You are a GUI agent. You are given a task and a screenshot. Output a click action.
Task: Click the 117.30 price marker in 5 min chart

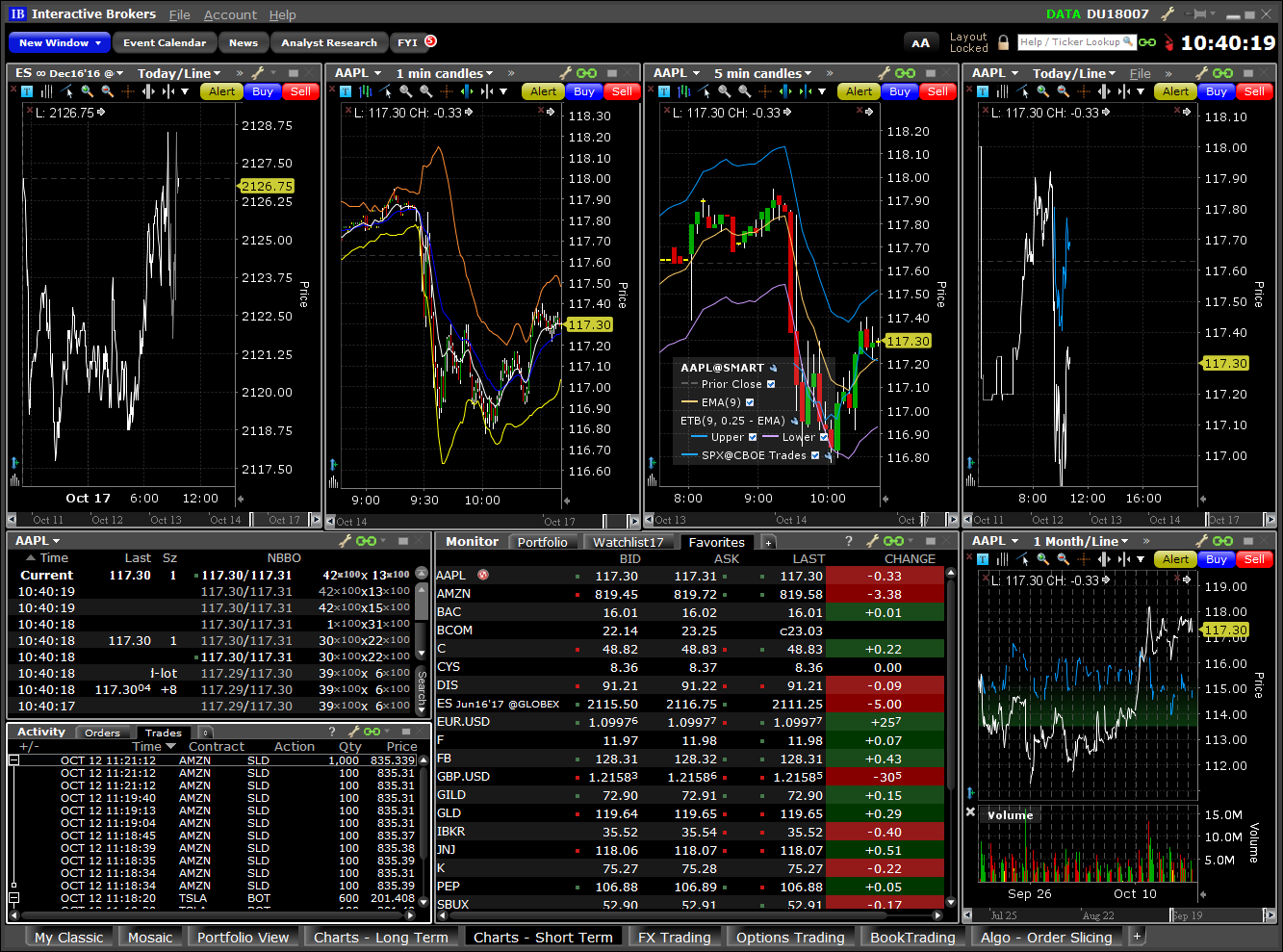(x=908, y=341)
